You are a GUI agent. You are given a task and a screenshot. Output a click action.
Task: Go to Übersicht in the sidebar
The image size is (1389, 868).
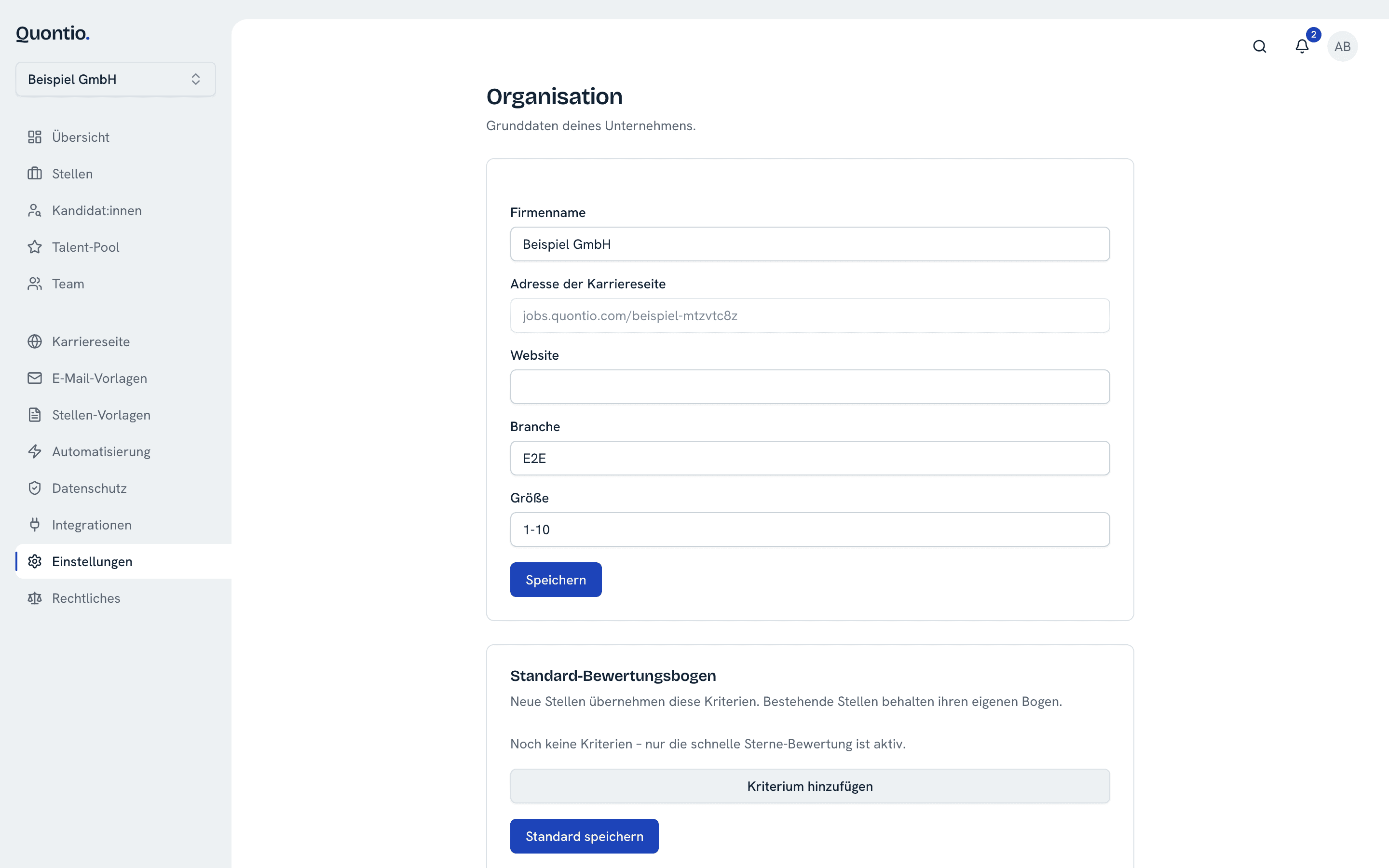[x=123, y=136]
